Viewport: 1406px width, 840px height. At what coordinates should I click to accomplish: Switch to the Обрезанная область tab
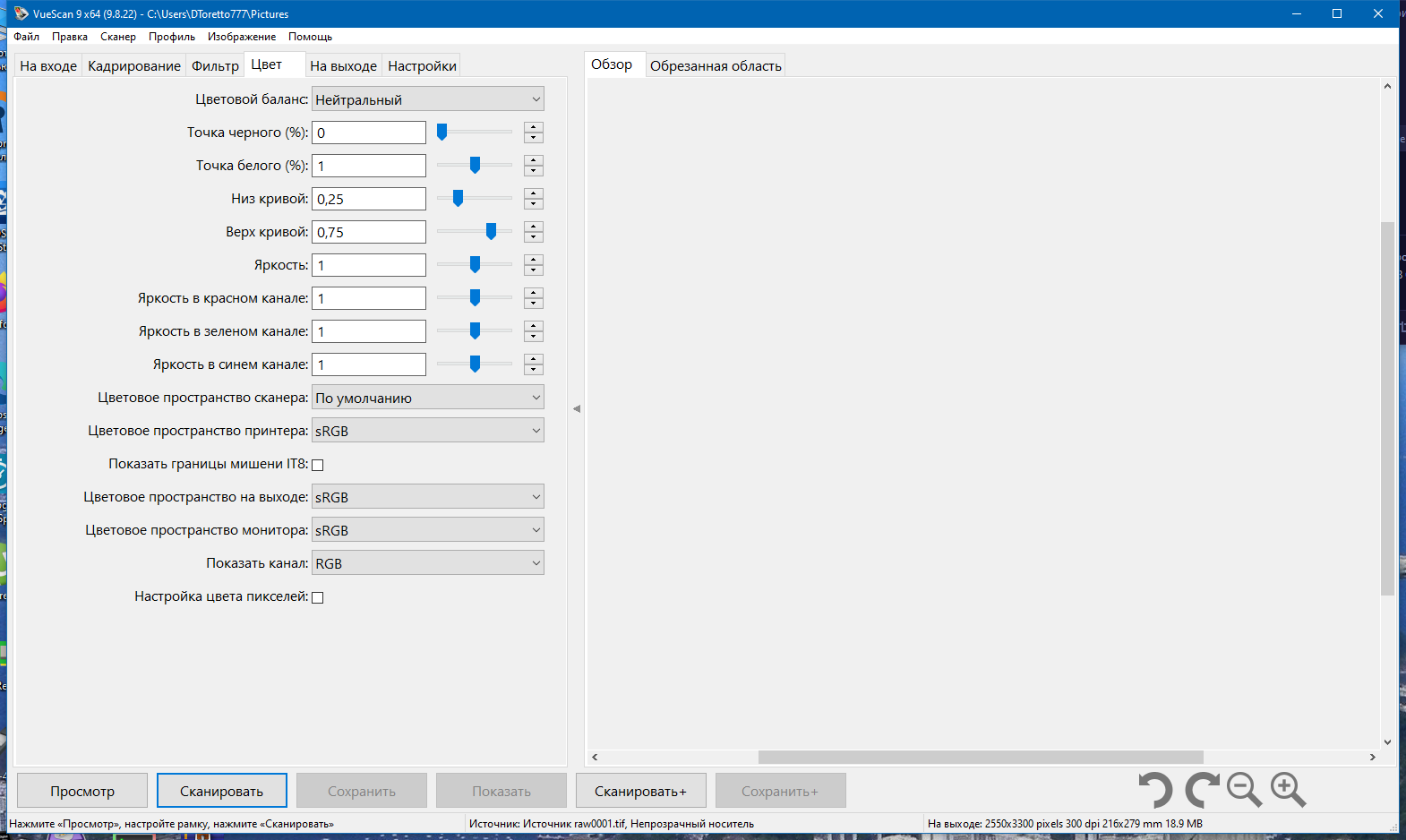[x=716, y=66]
